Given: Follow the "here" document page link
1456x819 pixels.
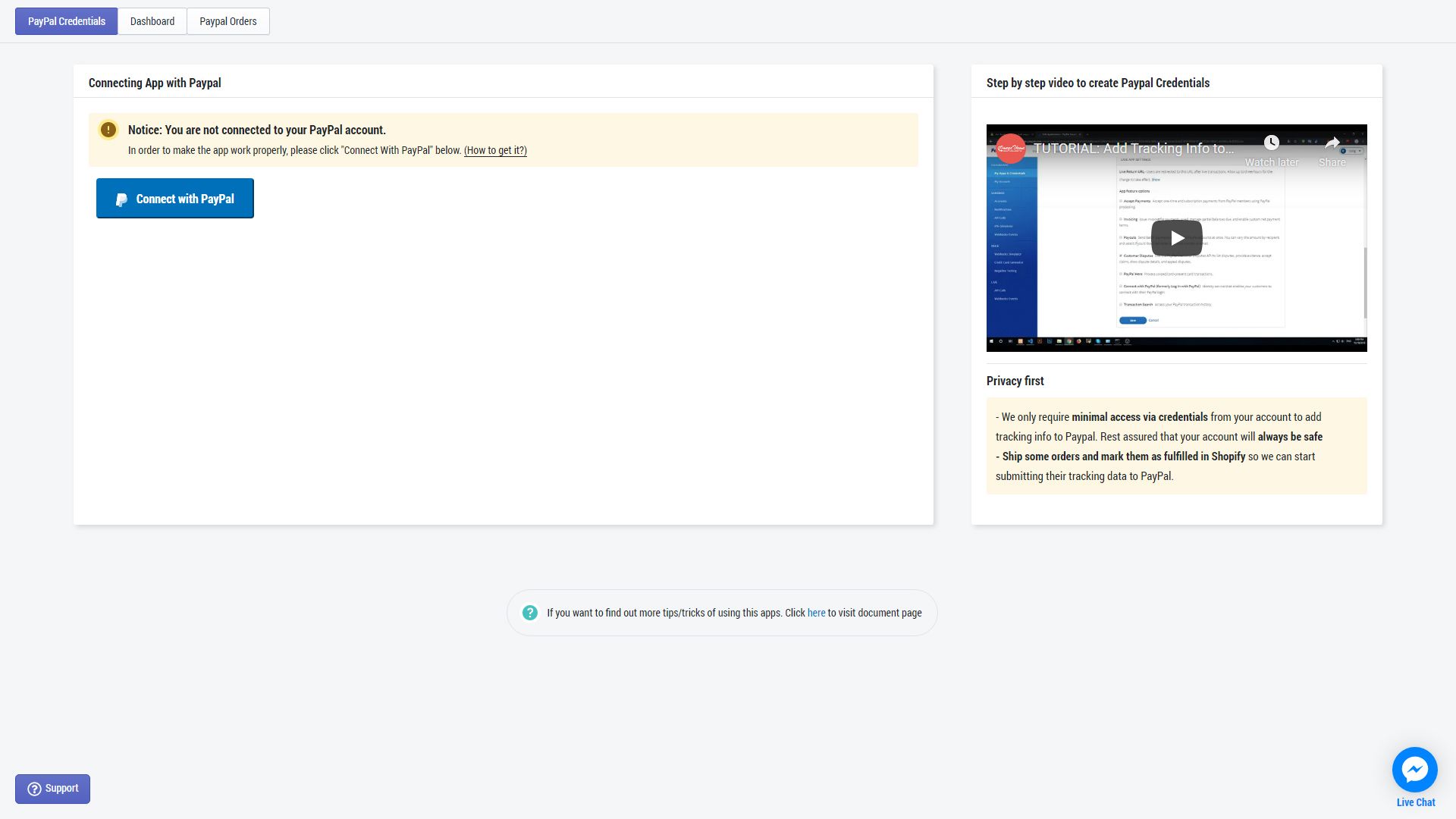Looking at the screenshot, I should [816, 613].
